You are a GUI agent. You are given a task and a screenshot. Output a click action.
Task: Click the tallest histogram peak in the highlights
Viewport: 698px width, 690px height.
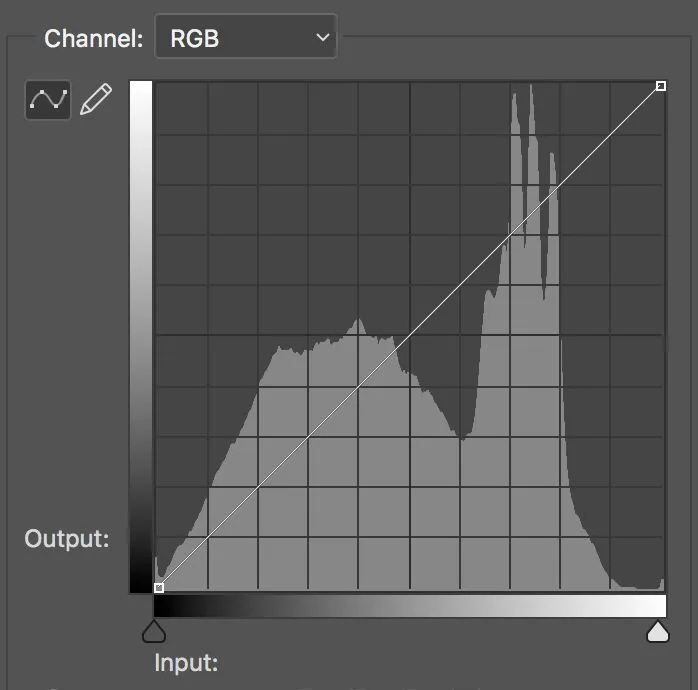pyautogui.click(x=530, y=90)
